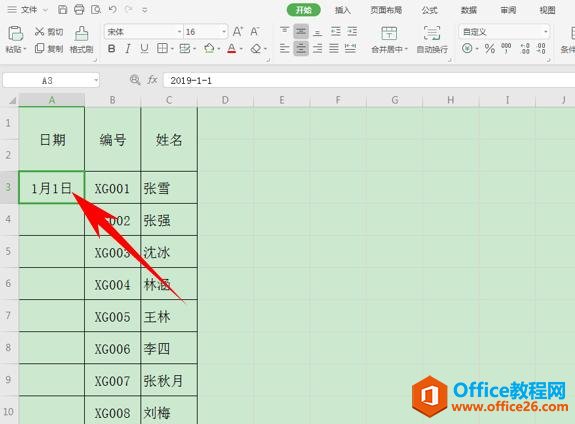Switch to the 插入 (Insert) tab
The width and height of the screenshot is (575, 424).
[x=343, y=10]
